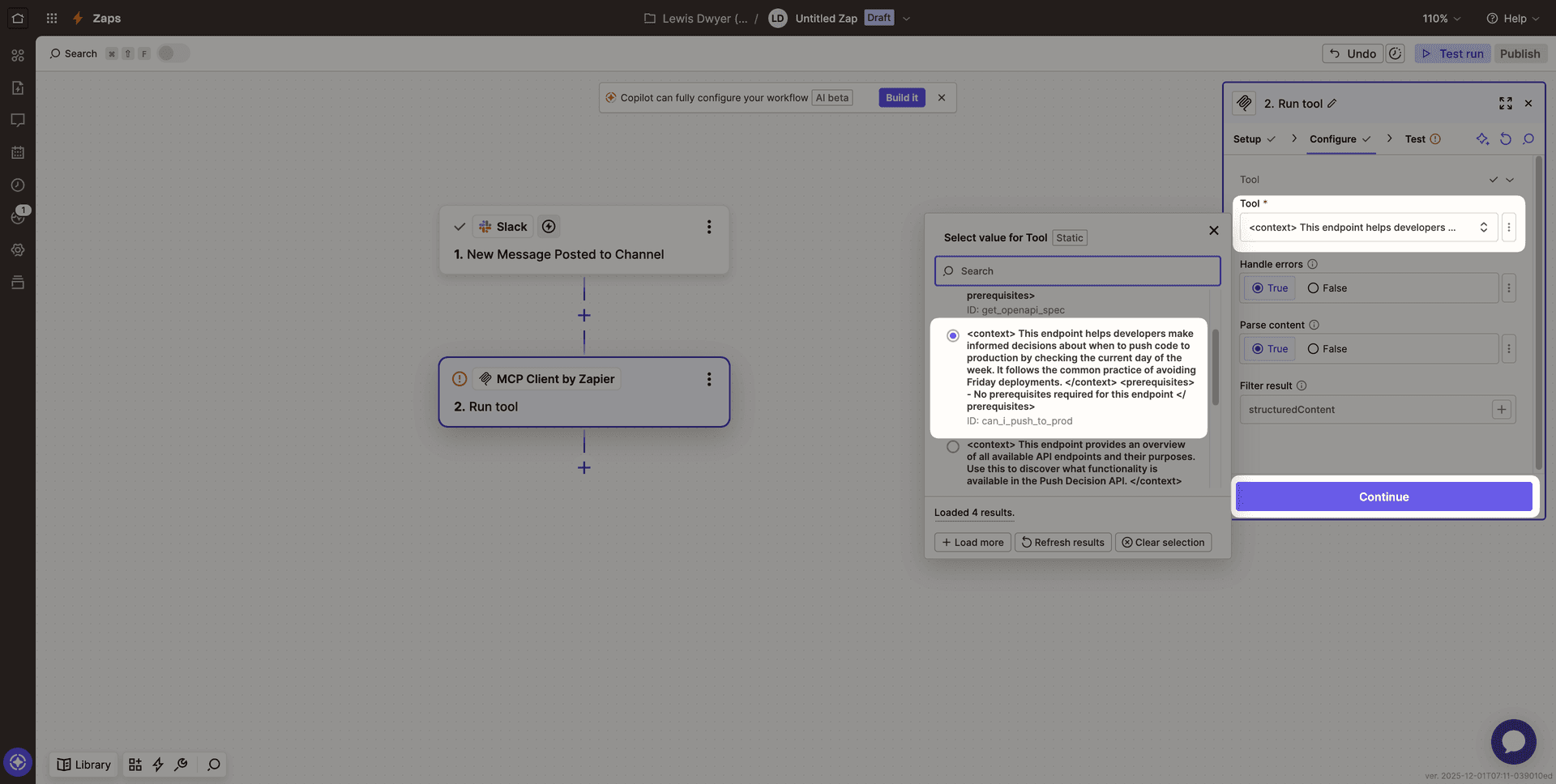Expand the Run tool panel fullscreen
The image size is (1556, 784).
[1505, 104]
